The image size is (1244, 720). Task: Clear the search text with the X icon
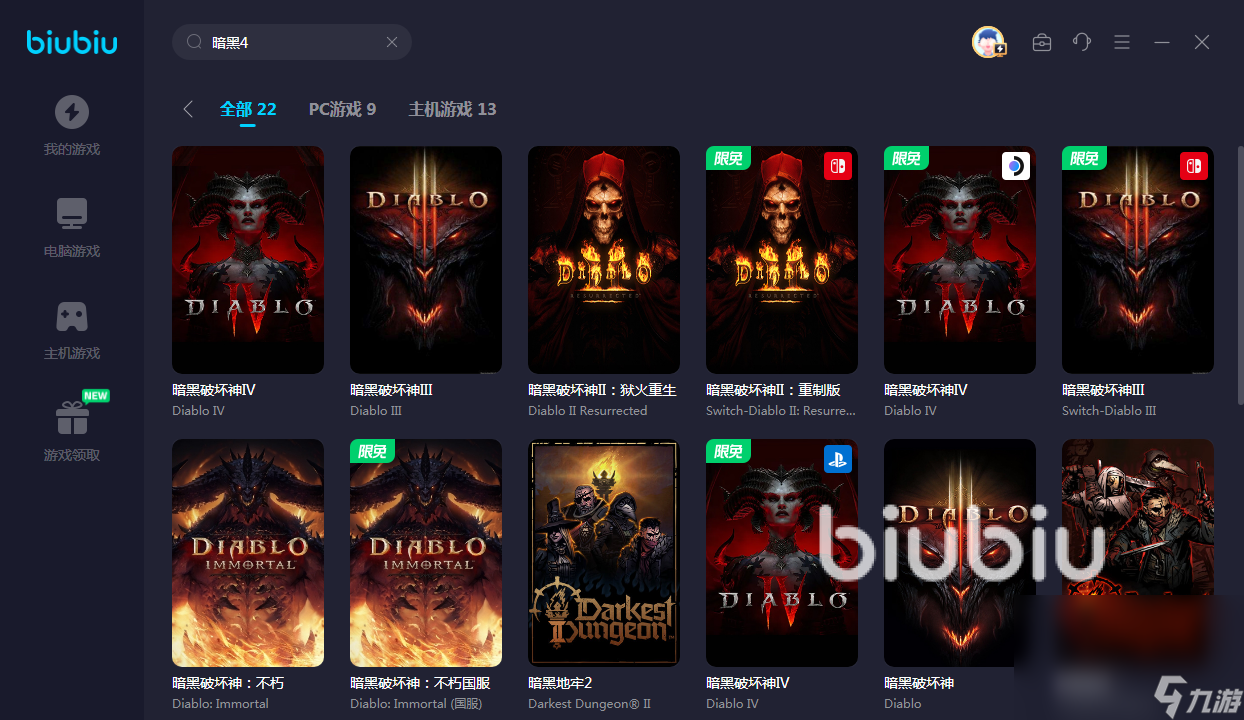[x=392, y=42]
